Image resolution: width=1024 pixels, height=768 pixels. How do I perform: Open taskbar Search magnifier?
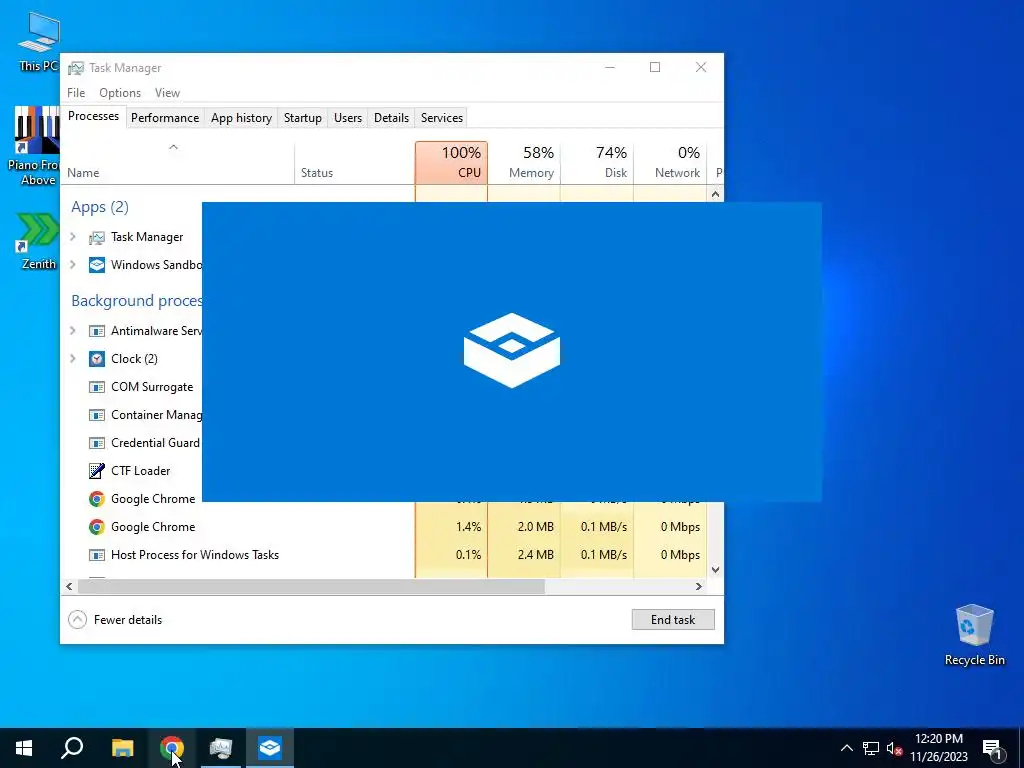click(x=72, y=748)
